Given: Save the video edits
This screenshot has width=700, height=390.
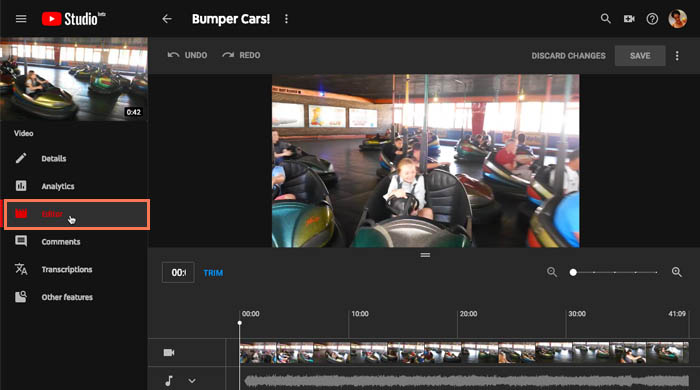Looking at the screenshot, I should pyautogui.click(x=640, y=56).
